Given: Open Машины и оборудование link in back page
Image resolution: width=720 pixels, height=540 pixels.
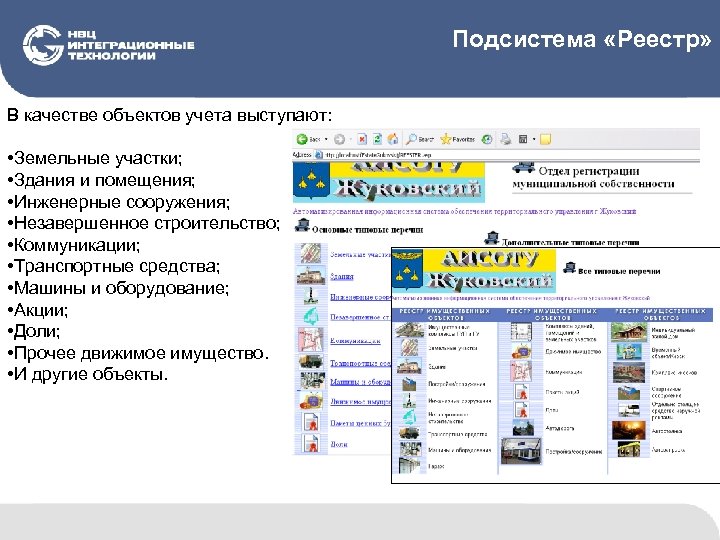Looking at the screenshot, I should click(x=360, y=382).
